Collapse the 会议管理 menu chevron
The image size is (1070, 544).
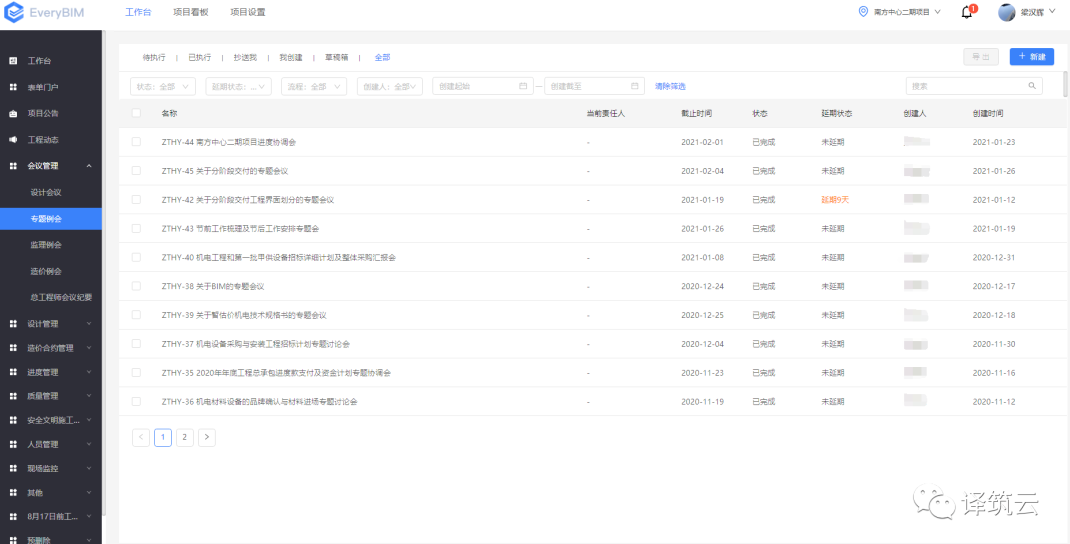click(89, 166)
